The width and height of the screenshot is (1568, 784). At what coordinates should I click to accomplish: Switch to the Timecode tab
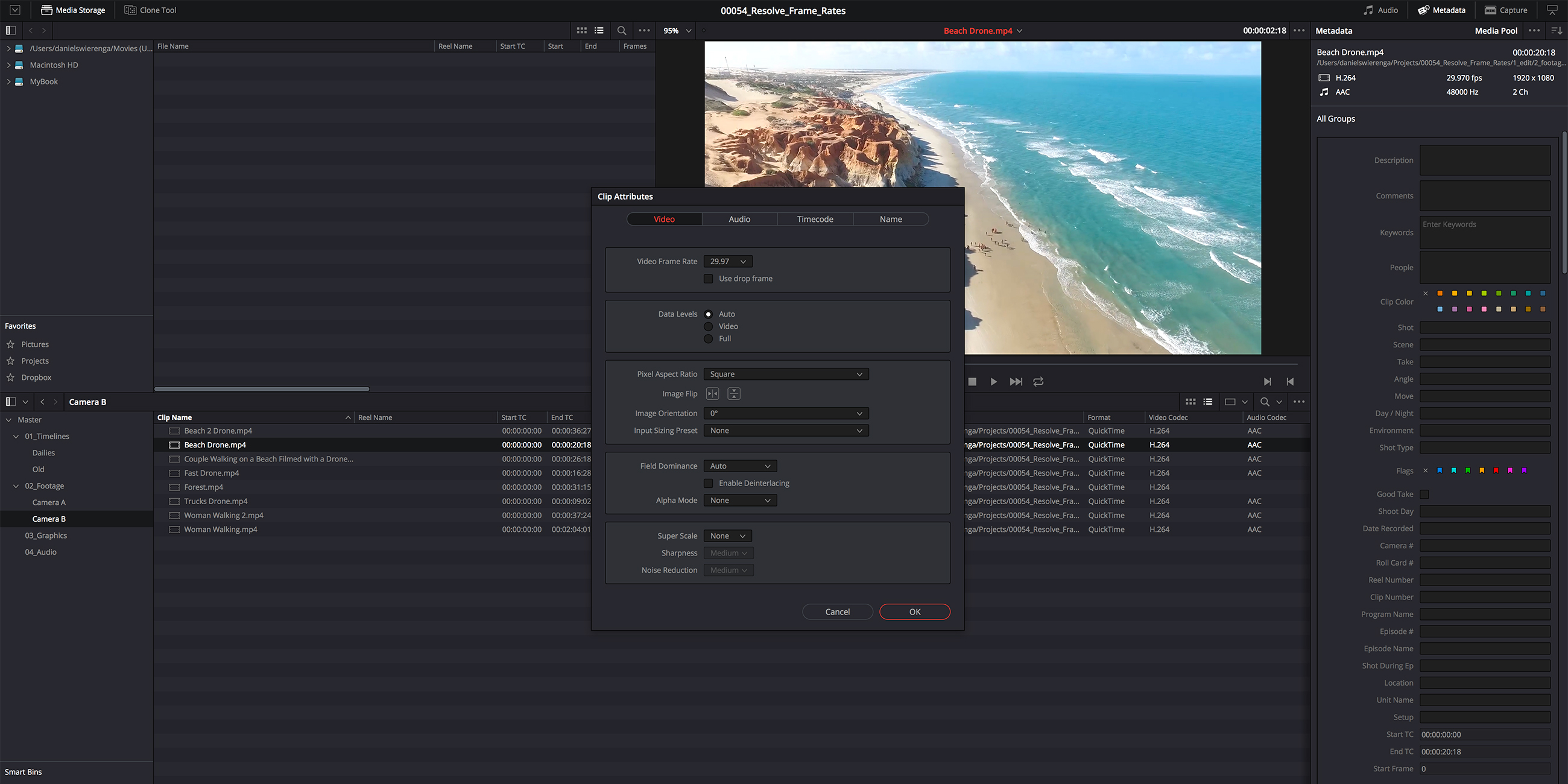click(815, 219)
